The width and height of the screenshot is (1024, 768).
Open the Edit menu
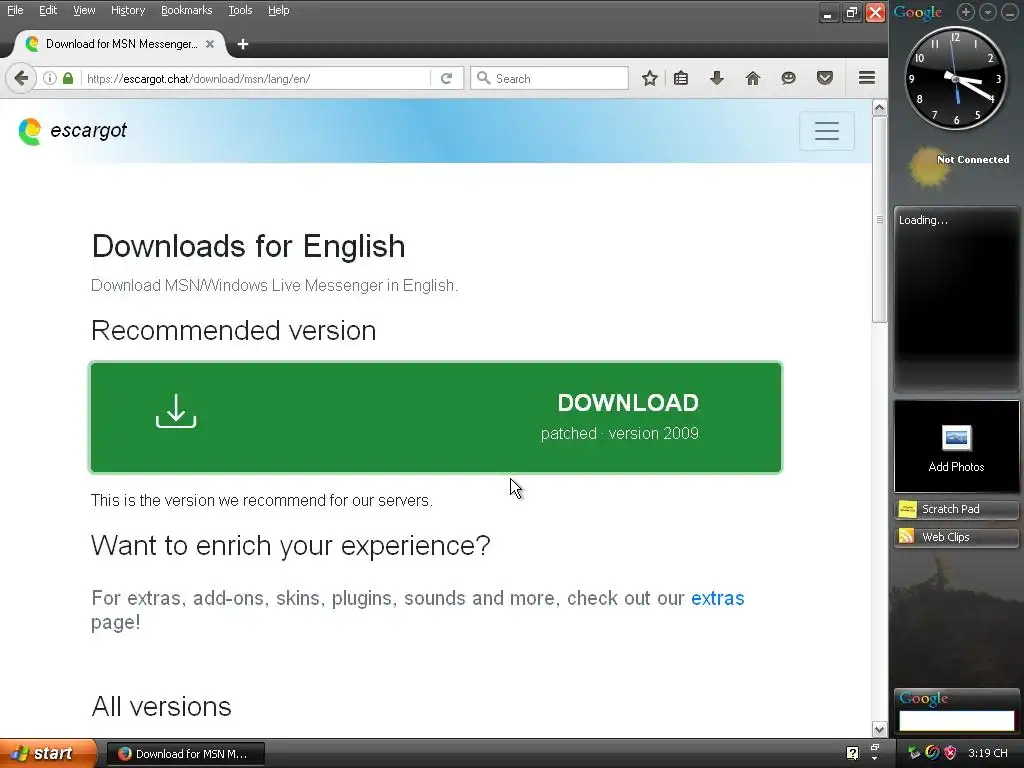[48, 10]
